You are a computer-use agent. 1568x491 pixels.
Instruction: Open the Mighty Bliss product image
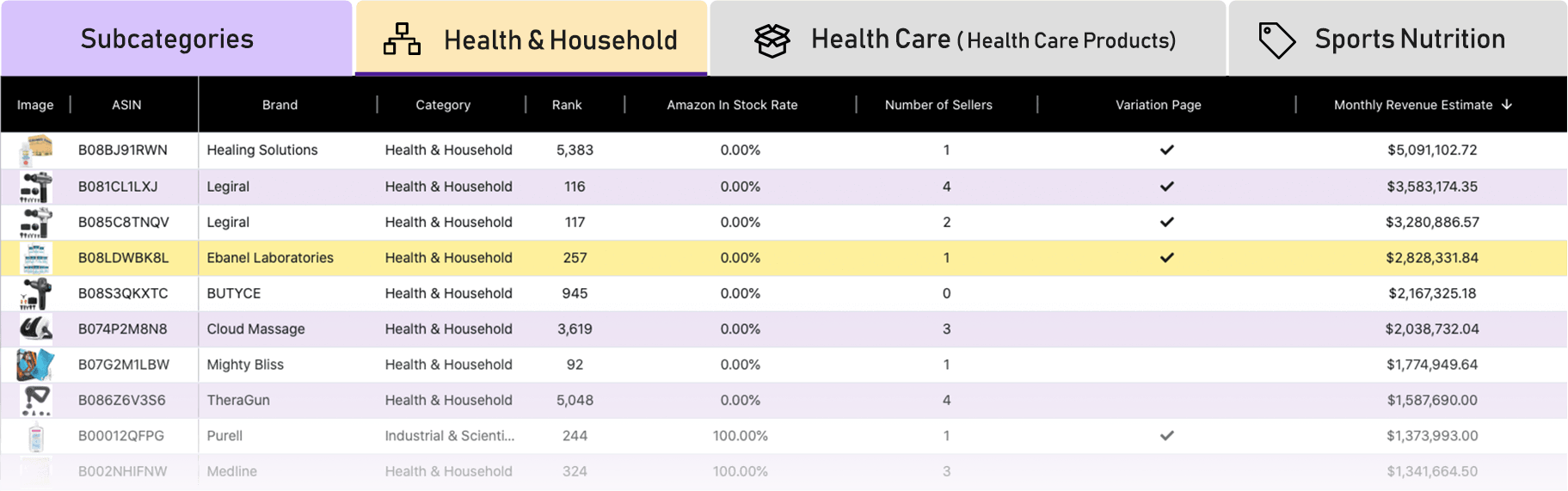click(35, 365)
